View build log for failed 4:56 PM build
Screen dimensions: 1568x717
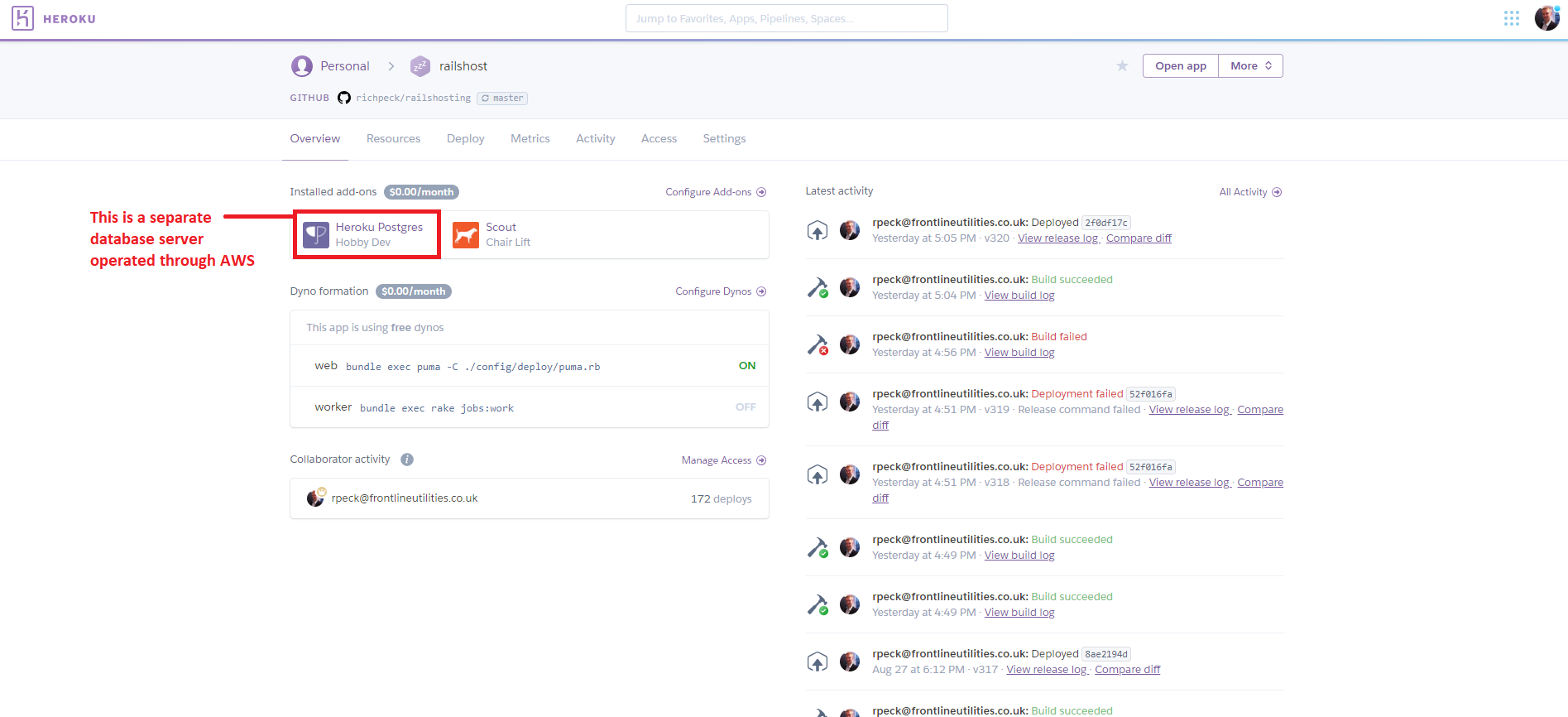point(1019,353)
